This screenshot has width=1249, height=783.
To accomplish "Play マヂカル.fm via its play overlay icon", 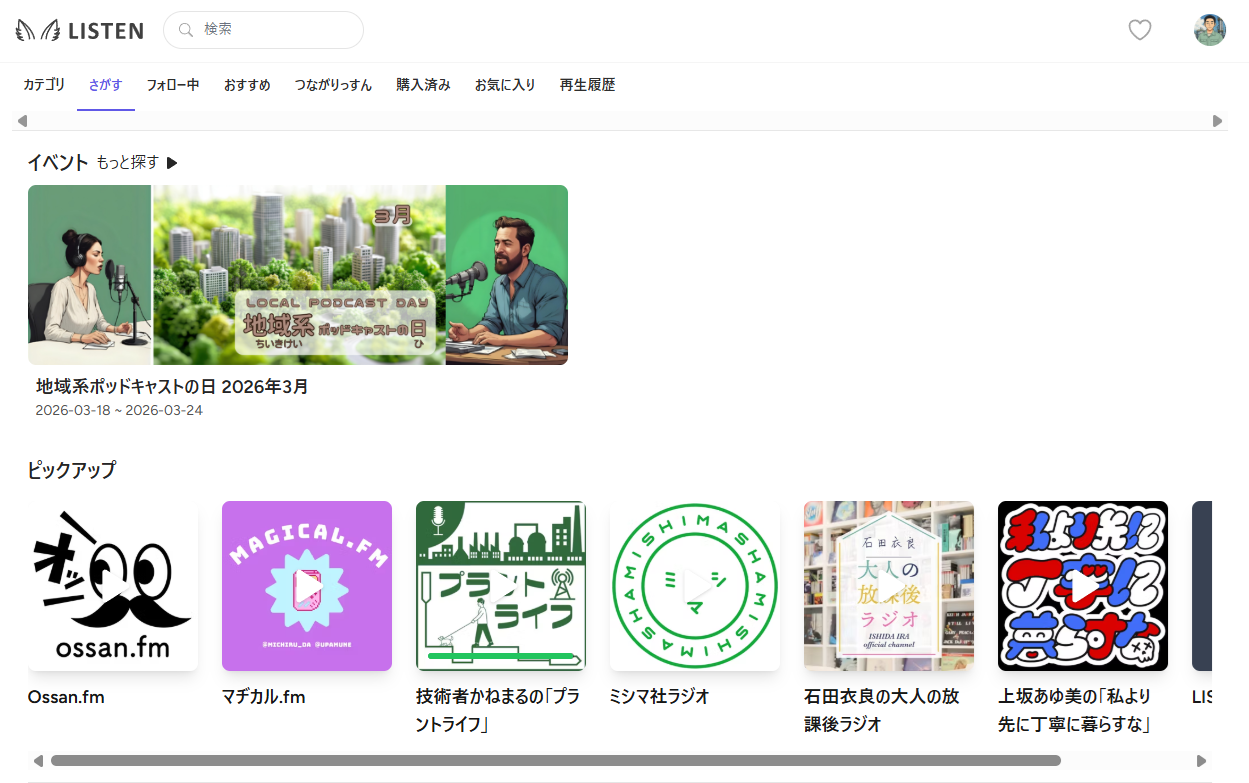I will 306,585.
